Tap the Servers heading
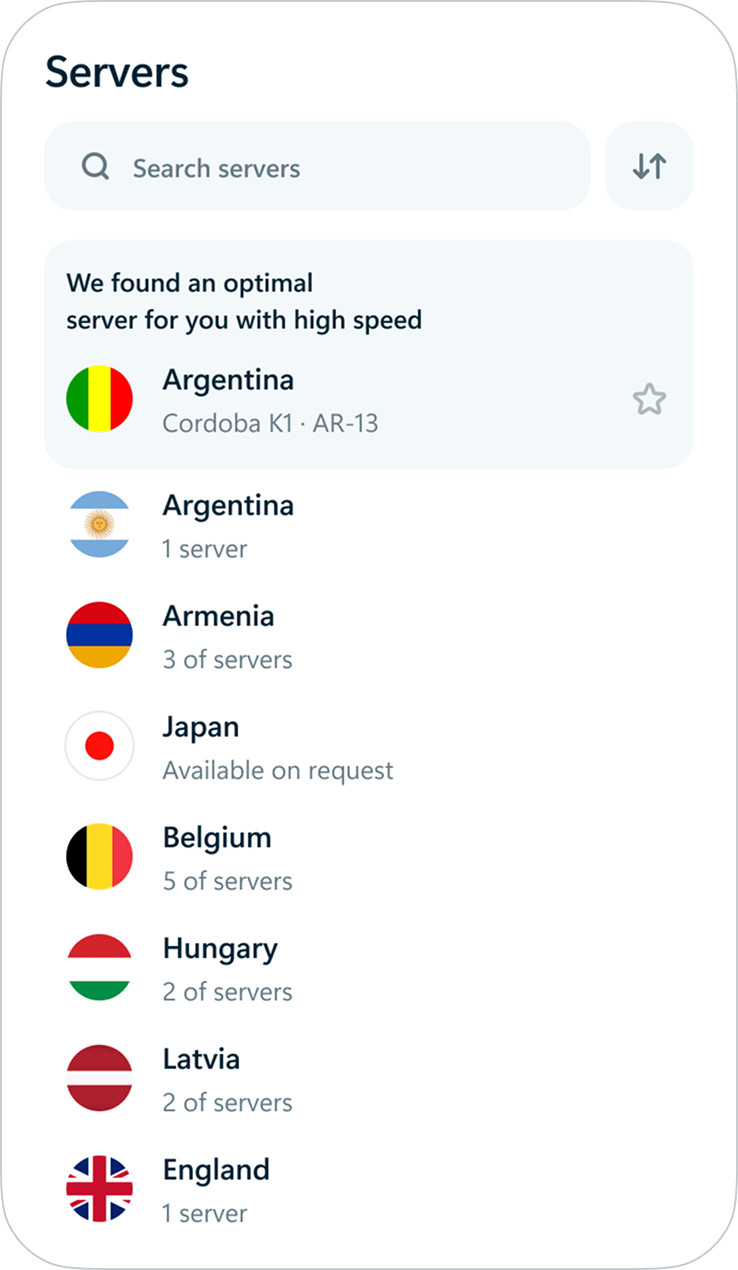The height and width of the screenshot is (1270, 738). click(x=118, y=72)
